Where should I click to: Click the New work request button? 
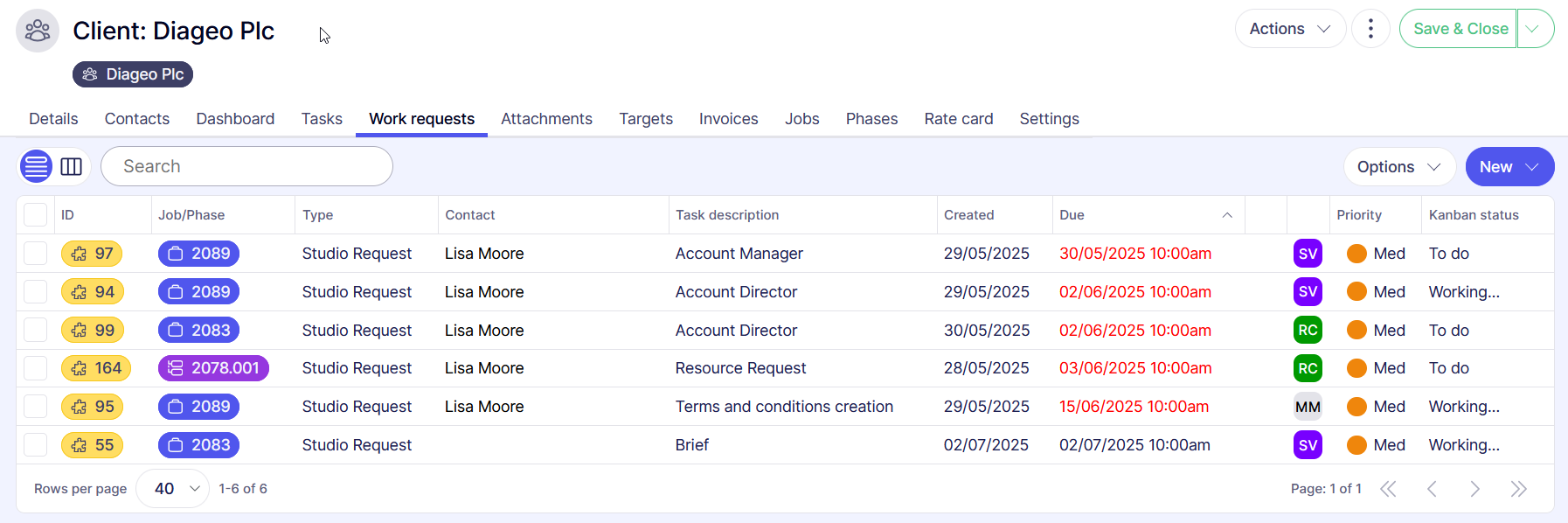[1509, 166]
